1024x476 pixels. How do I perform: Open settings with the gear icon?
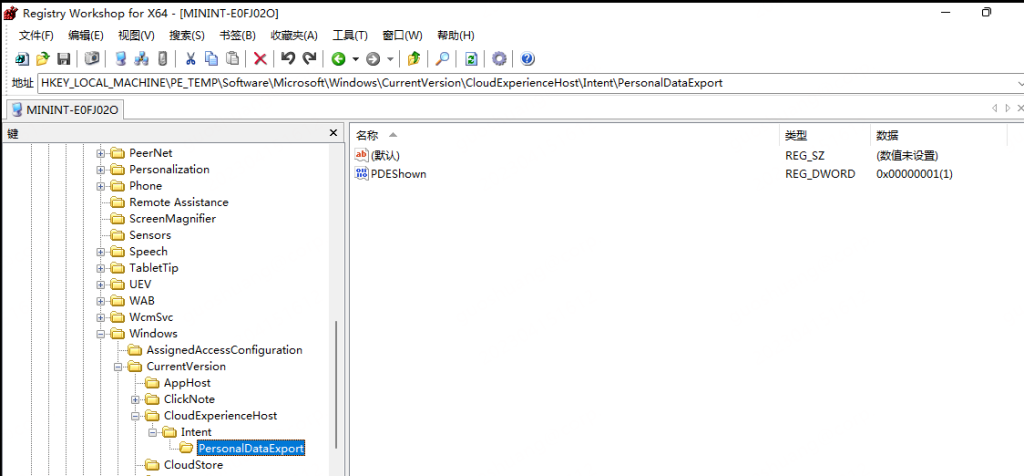click(499, 59)
